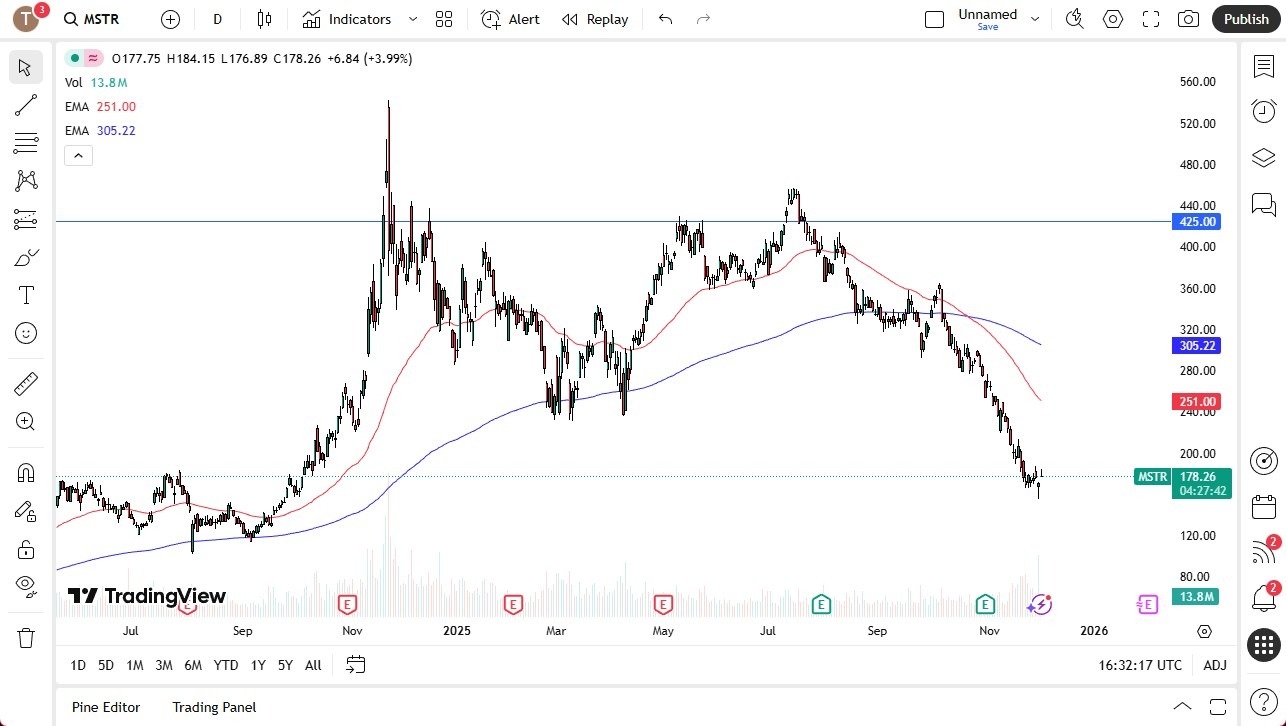Open the Trading Panel tab
The image size is (1286, 726).
pos(214,707)
